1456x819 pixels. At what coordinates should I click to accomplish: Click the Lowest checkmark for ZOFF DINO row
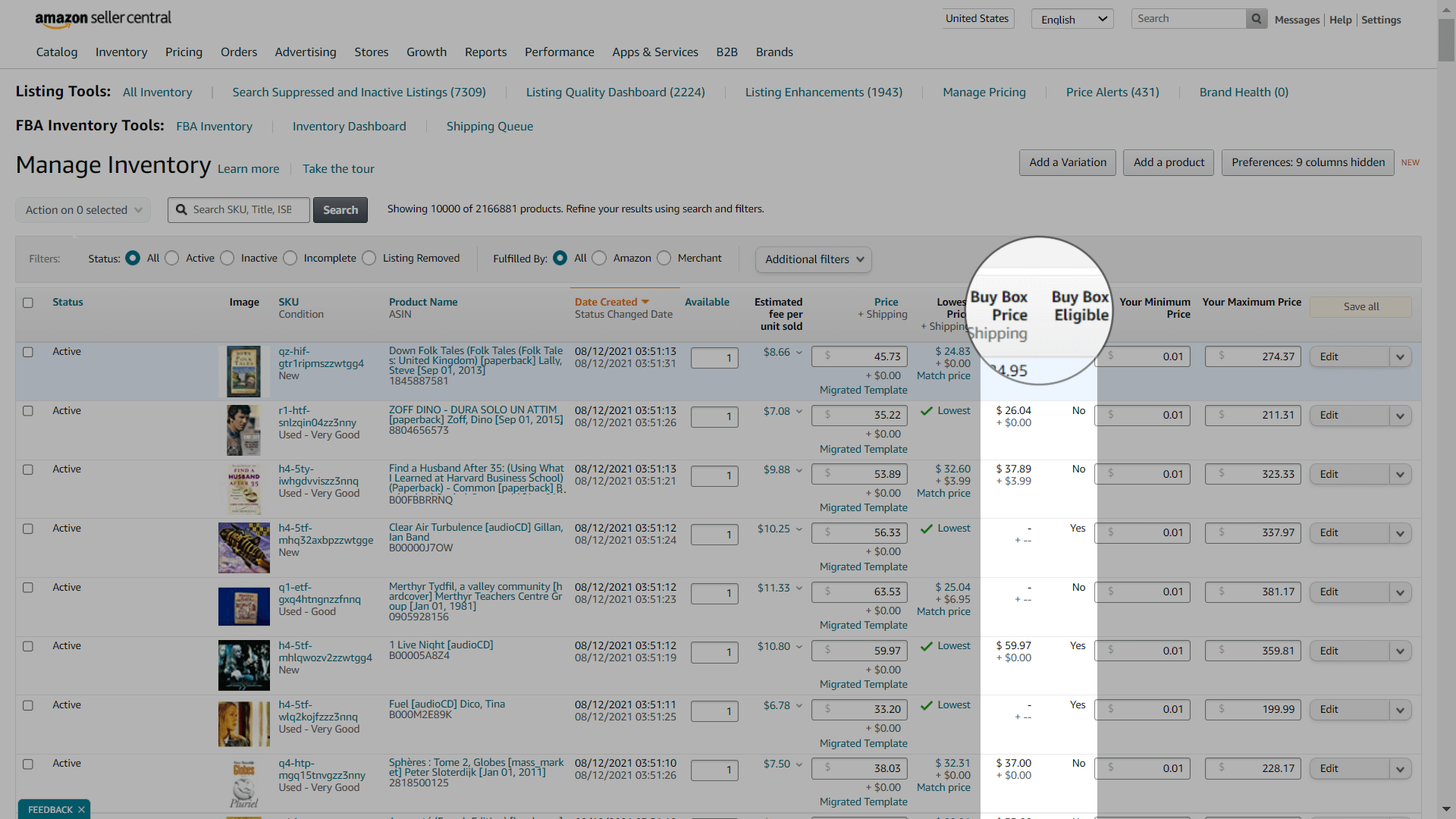[x=926, y=411]
